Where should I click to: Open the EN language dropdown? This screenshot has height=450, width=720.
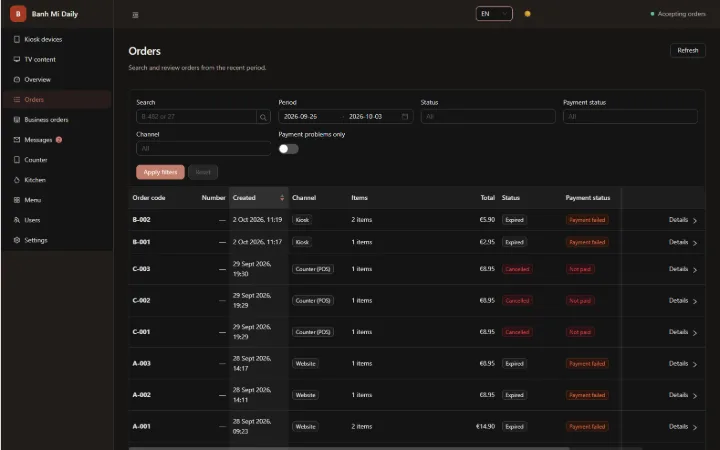pyautogui.click(x=494, y=14)
